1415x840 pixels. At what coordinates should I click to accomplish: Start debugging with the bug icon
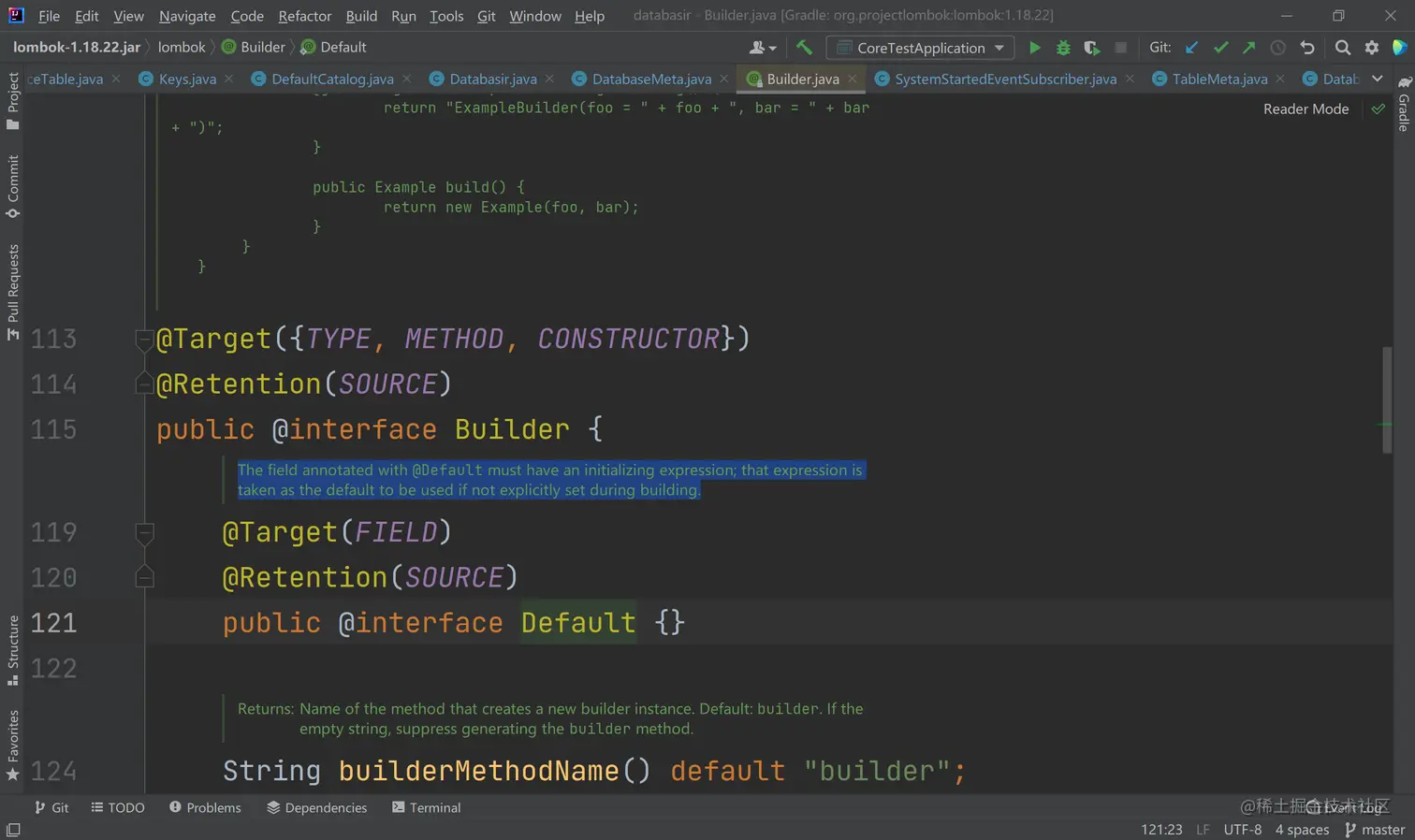1063,48
